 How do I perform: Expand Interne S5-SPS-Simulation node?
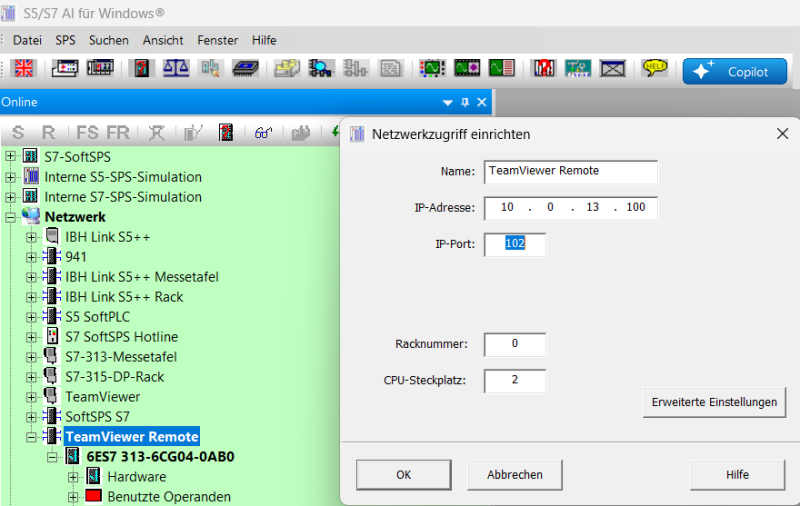10,177
